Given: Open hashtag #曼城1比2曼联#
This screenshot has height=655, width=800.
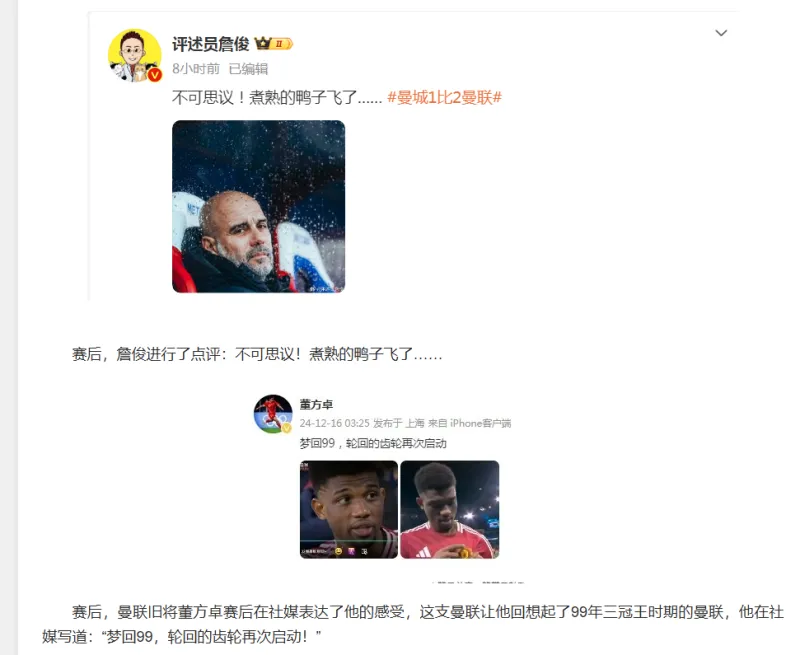Looking at the screenshot, I should [444, 97].
